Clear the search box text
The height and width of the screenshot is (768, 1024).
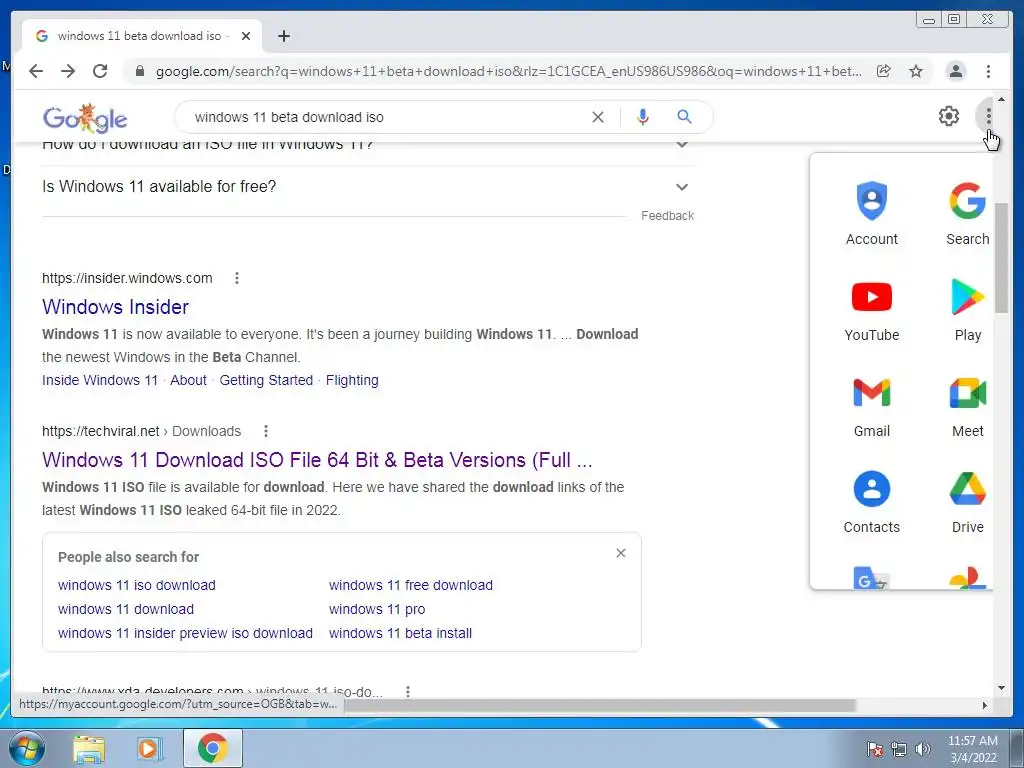pos(598,117)
